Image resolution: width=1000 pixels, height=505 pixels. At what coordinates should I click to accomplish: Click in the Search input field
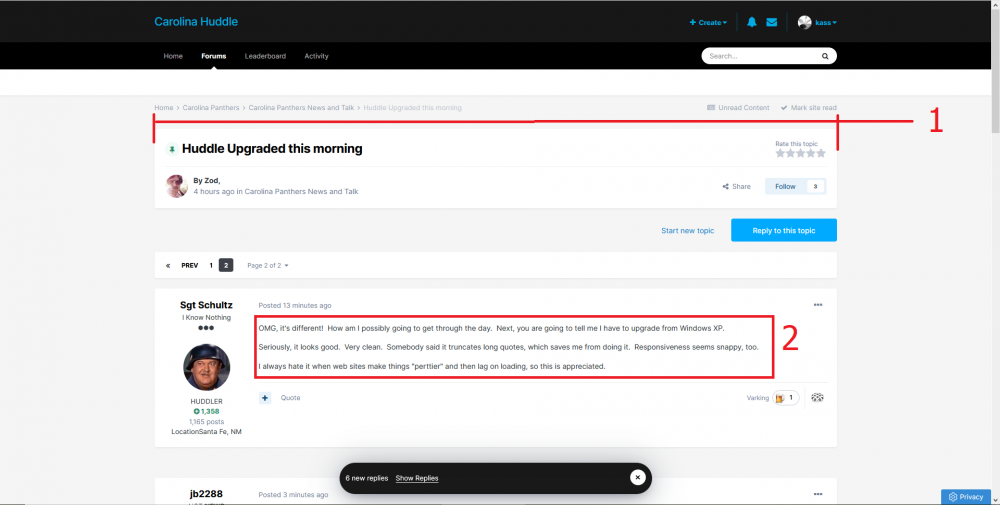coord(762,56)
